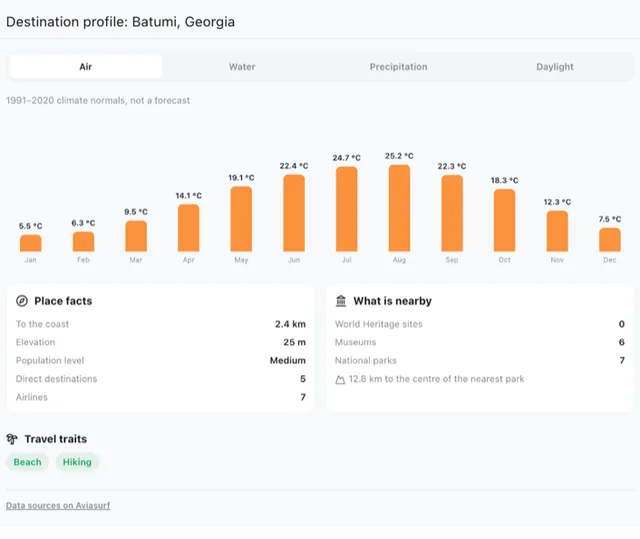640x539 pixels.
Task: Select the Beach travel trait tag
Action: [27, 462]
